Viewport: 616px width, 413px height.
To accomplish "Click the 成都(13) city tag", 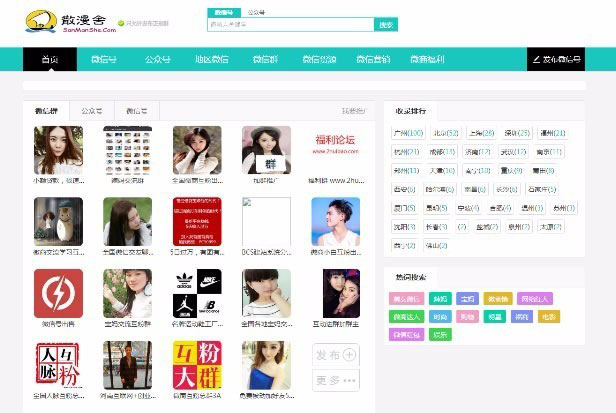I will click(442, 152).
